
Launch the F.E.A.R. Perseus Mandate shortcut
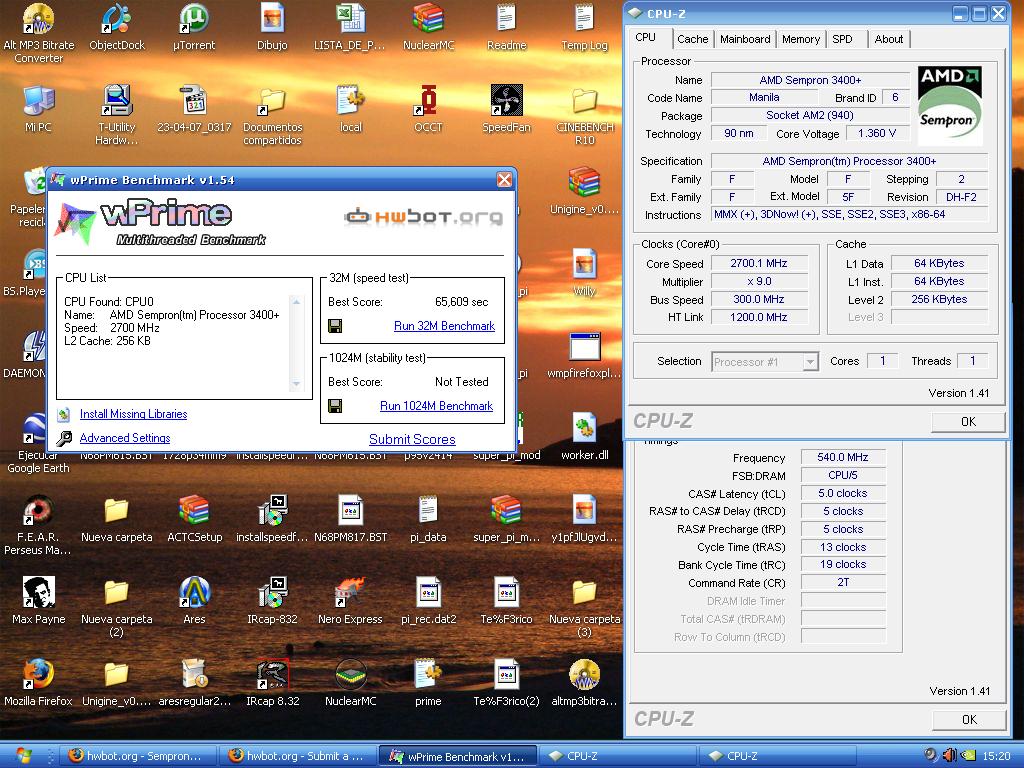click(39, 511)
